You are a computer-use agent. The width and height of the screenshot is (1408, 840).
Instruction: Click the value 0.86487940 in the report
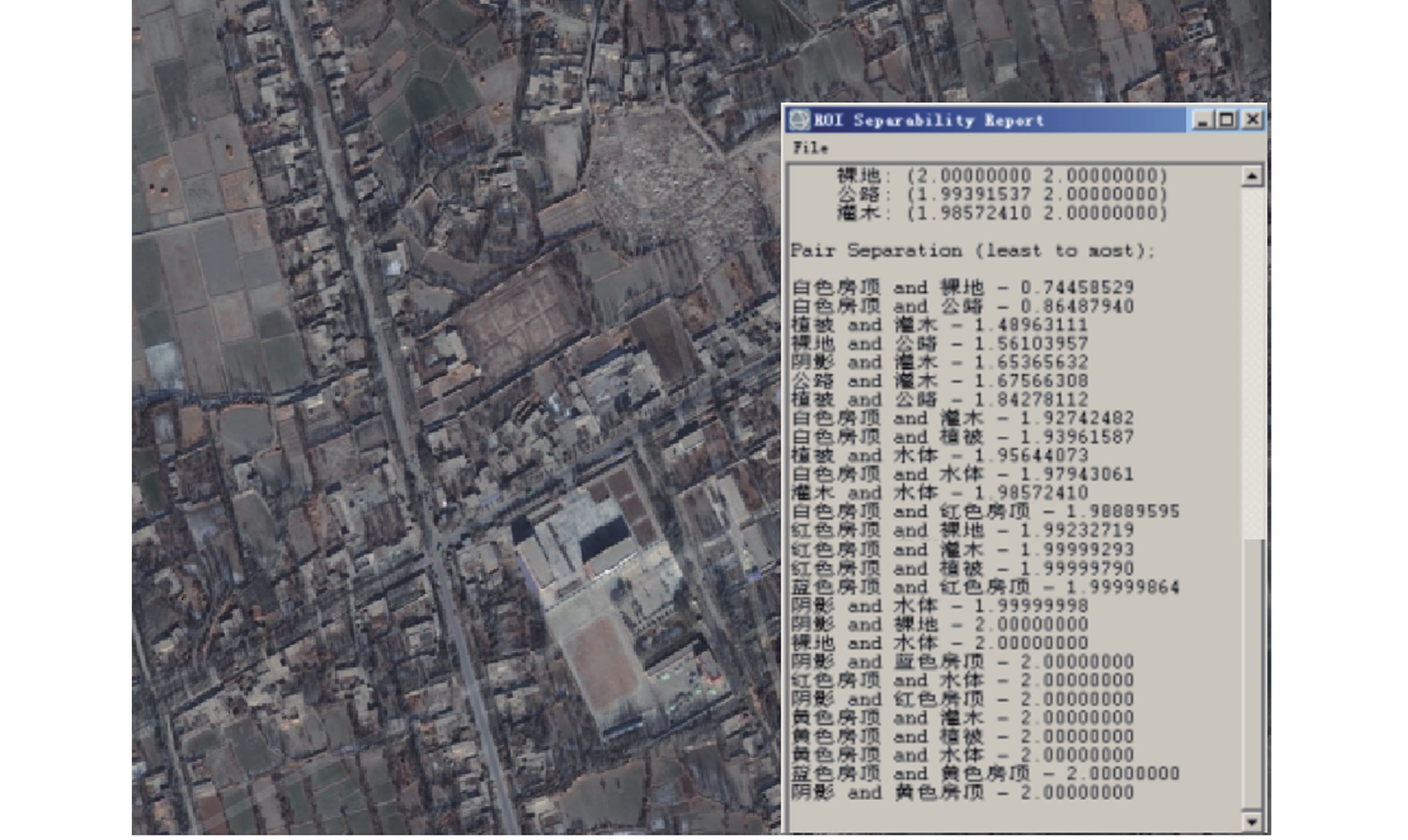tap(1077, 306)
